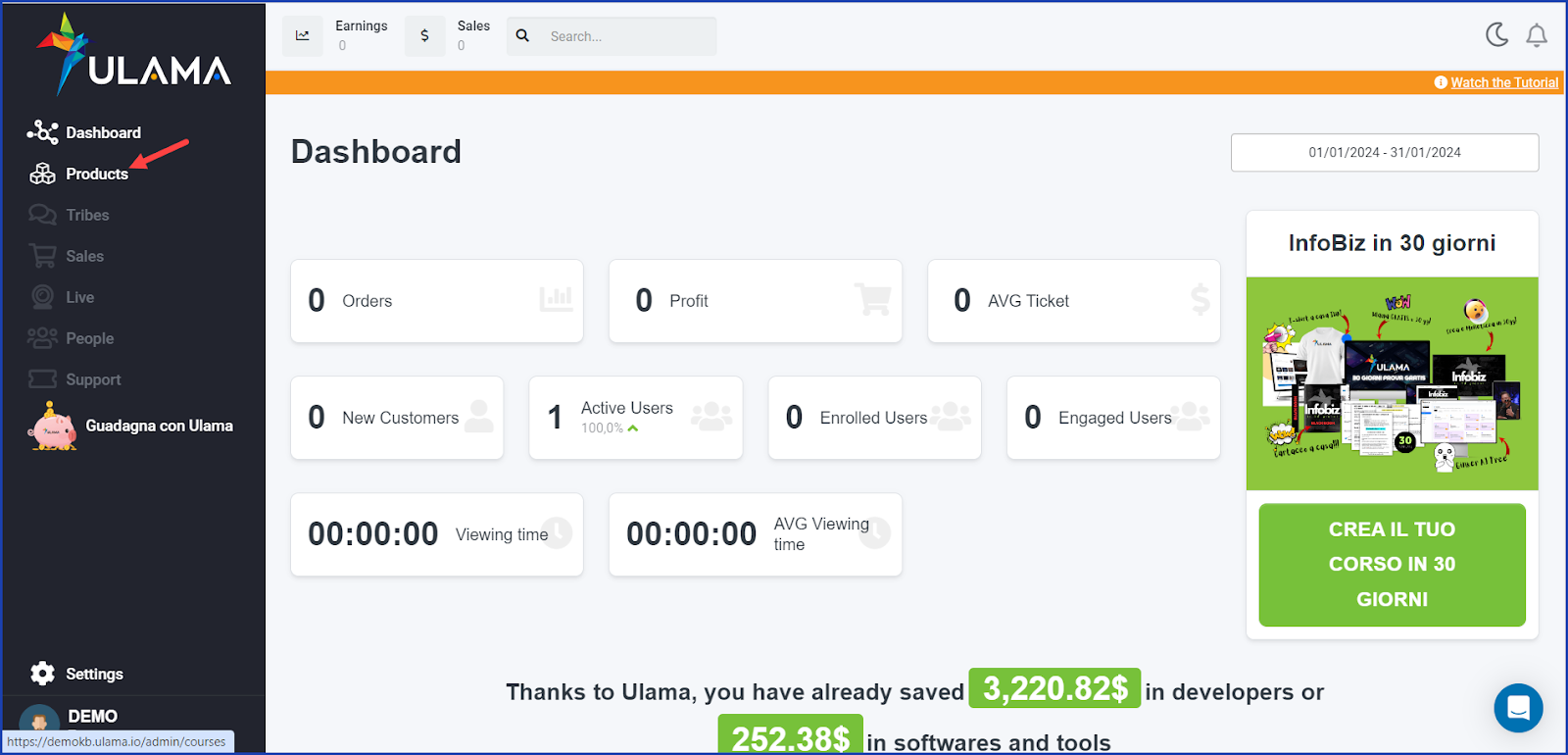Click the DEMO user avatar
The height and width of the screenshot is (755, 1568).
[x=39, y=722]
